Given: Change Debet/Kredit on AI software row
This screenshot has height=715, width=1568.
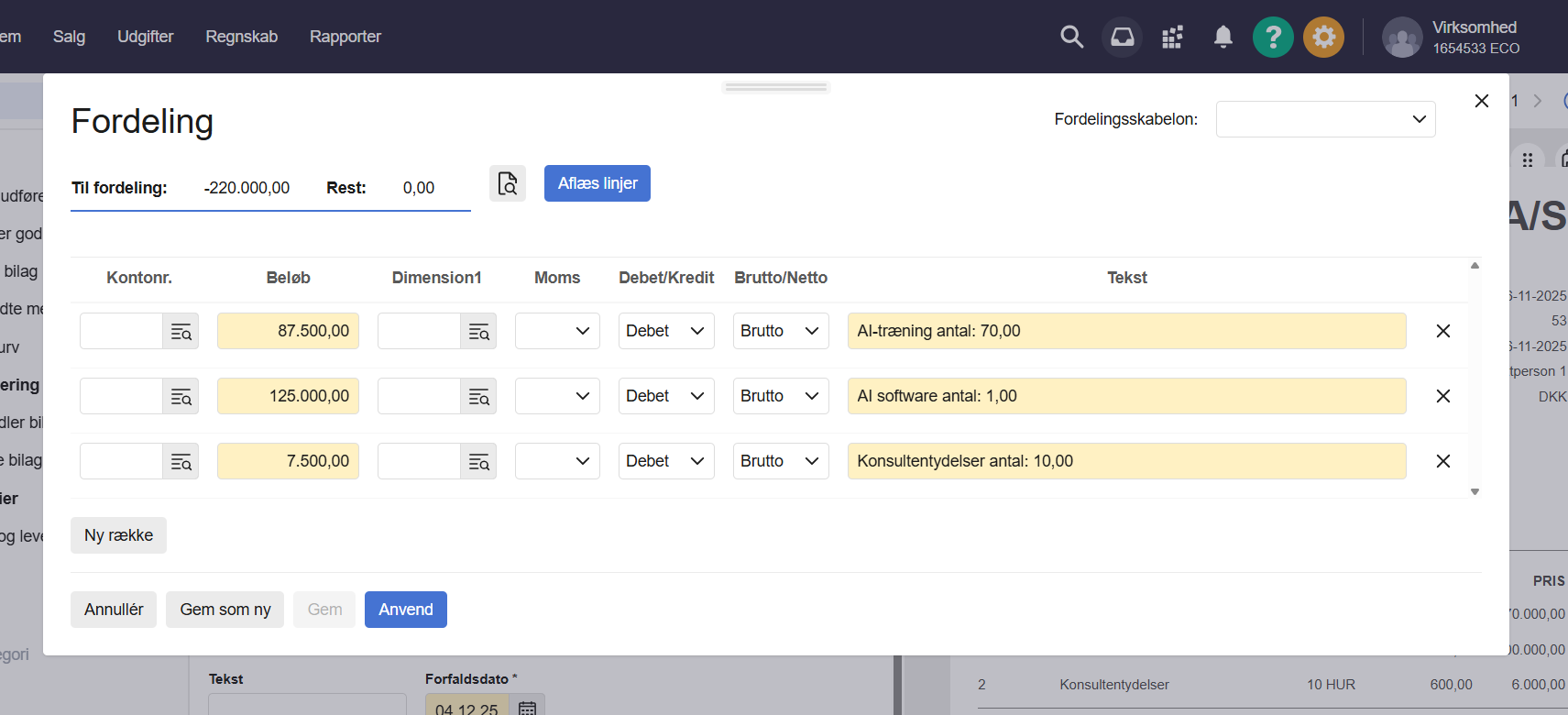Looking at the screenshot, I should 665,396.
